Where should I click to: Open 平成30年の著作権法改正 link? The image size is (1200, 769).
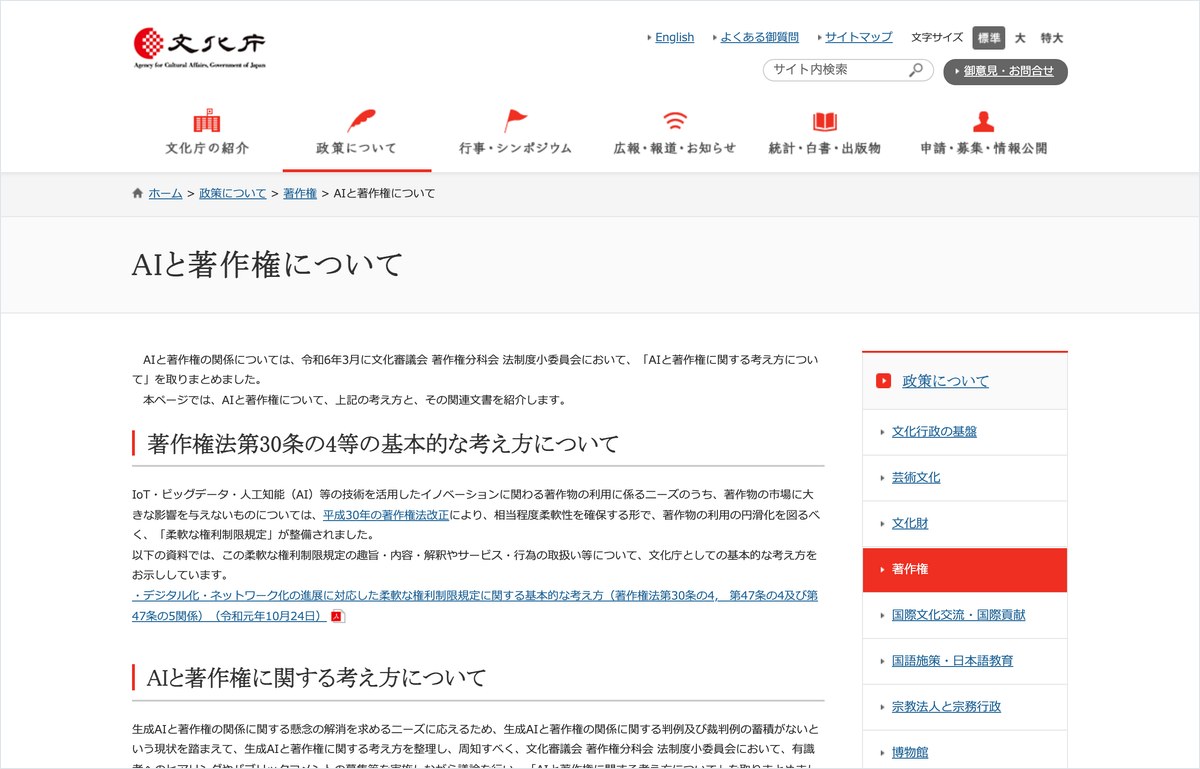pos(386,515)
